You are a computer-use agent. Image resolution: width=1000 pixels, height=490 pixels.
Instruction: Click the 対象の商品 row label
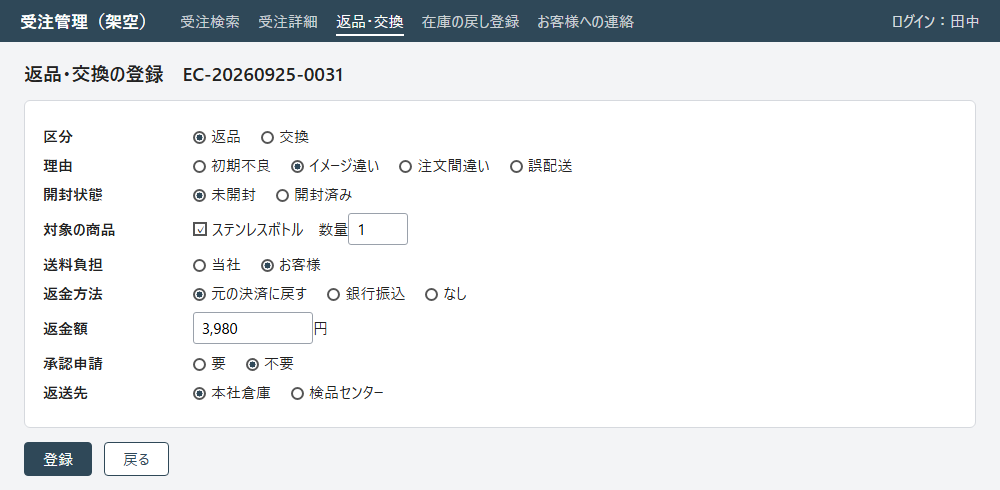tap(79, 230)
